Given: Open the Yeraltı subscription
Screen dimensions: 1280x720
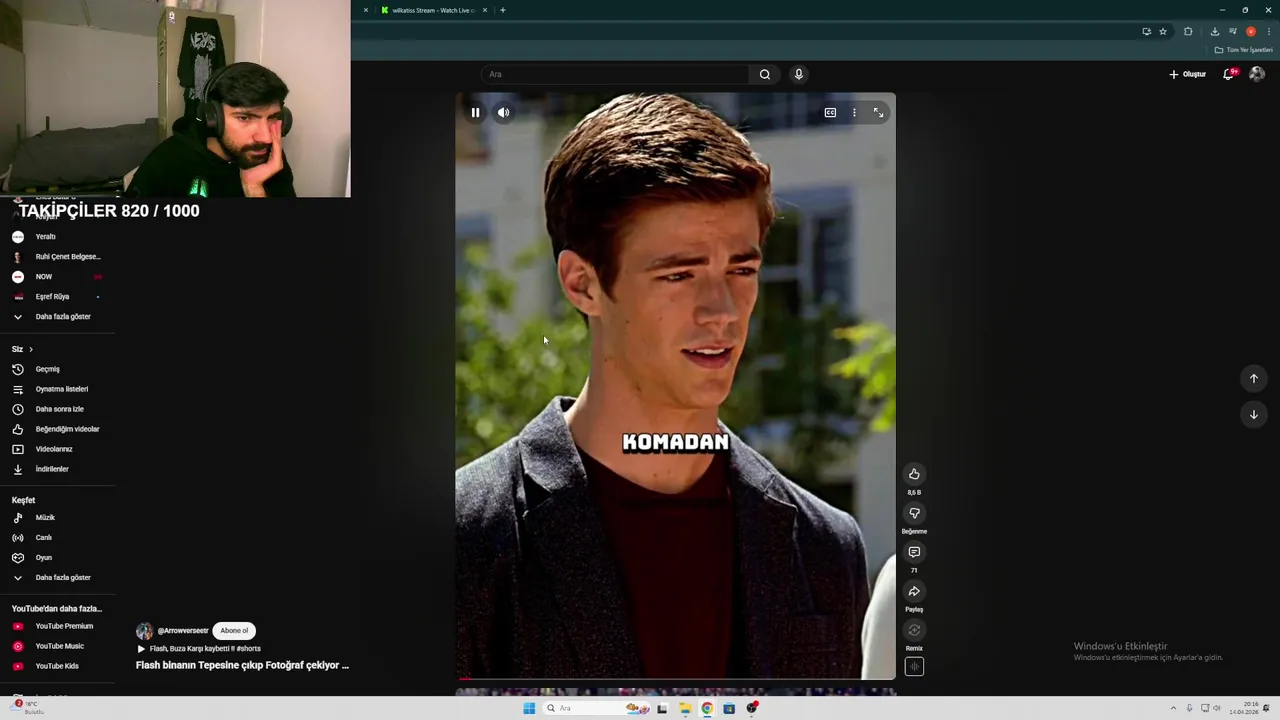Looking at the screenshot, I should pyautogui.click(x=57, y=237).
